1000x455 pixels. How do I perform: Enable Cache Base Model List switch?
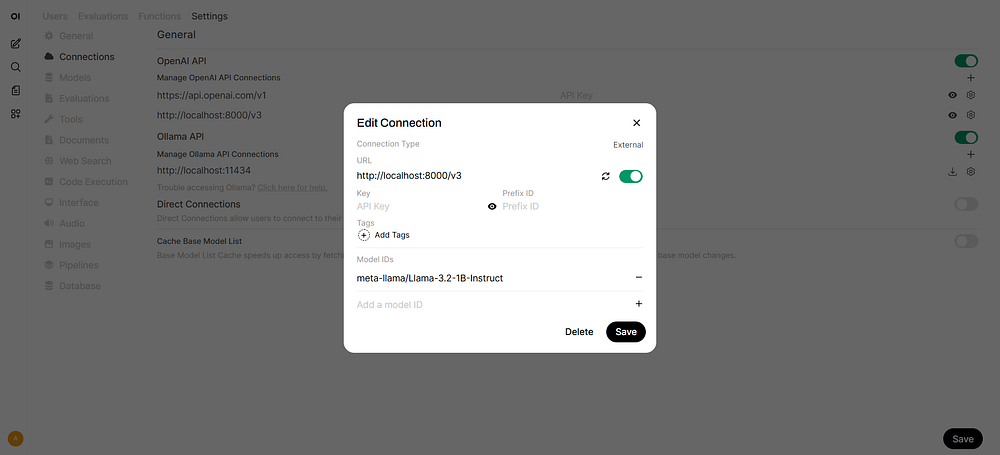[x=966, y=241]
